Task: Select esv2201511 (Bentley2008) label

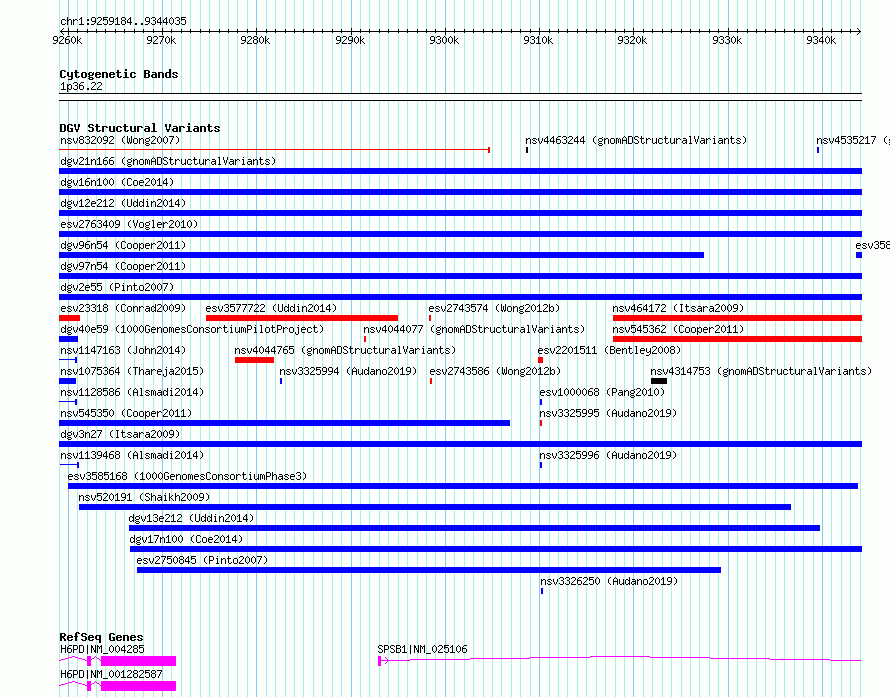Action: [609, 350]
